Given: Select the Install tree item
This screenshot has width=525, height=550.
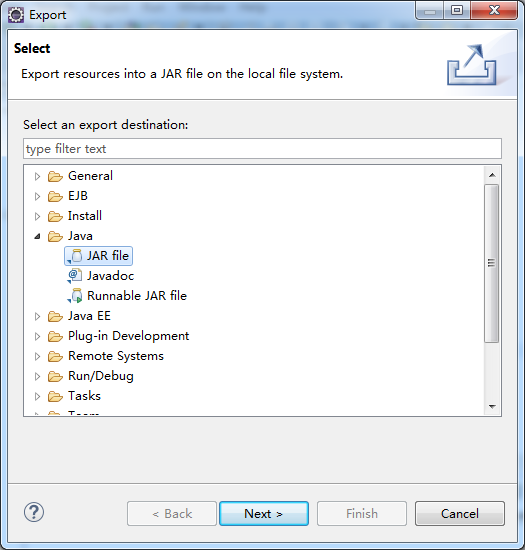Looking at the screenshot, I should pos(85,216).
